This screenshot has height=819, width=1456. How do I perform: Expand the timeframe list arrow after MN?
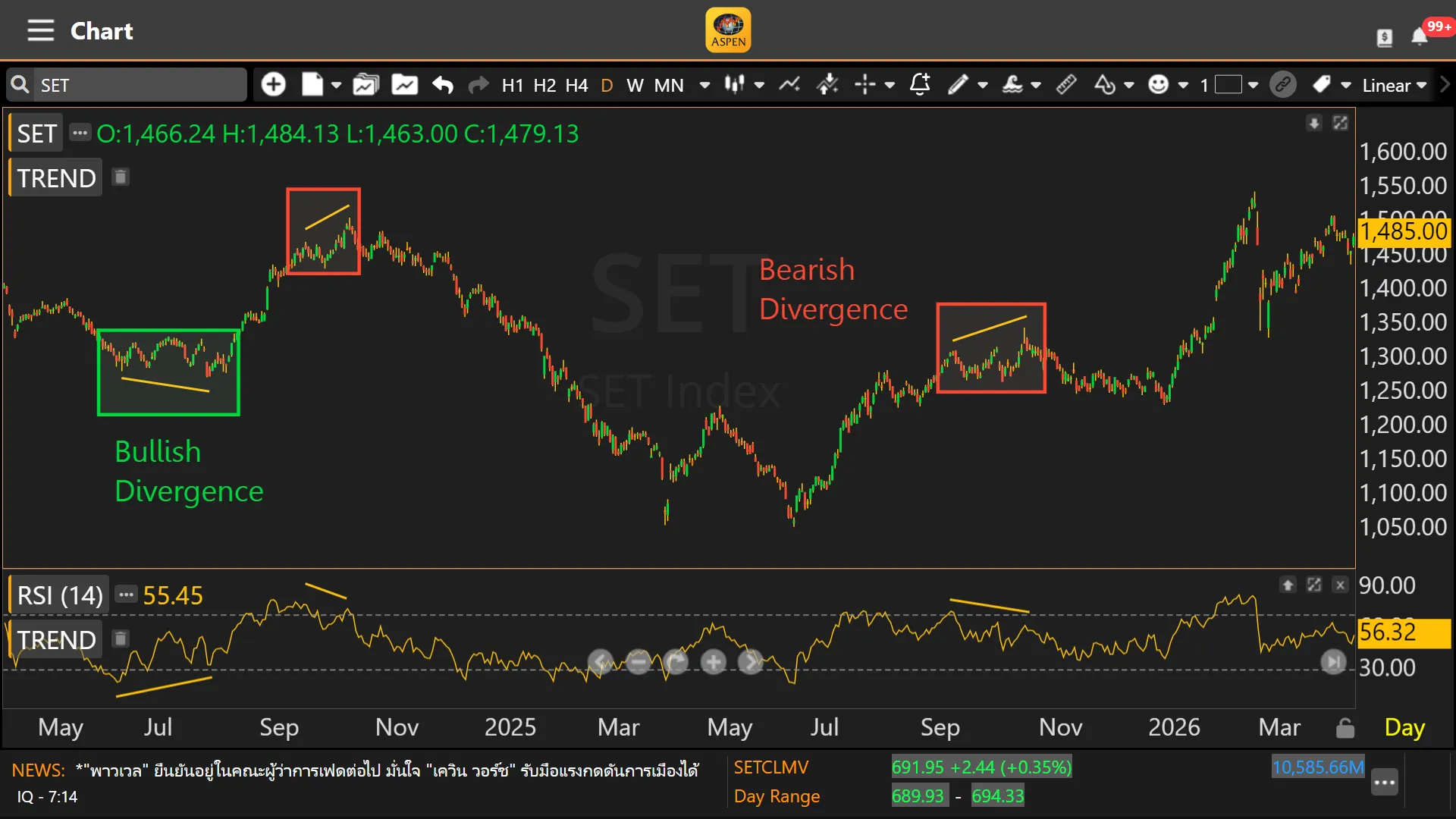pyautogui.click(x=704, y=85)
